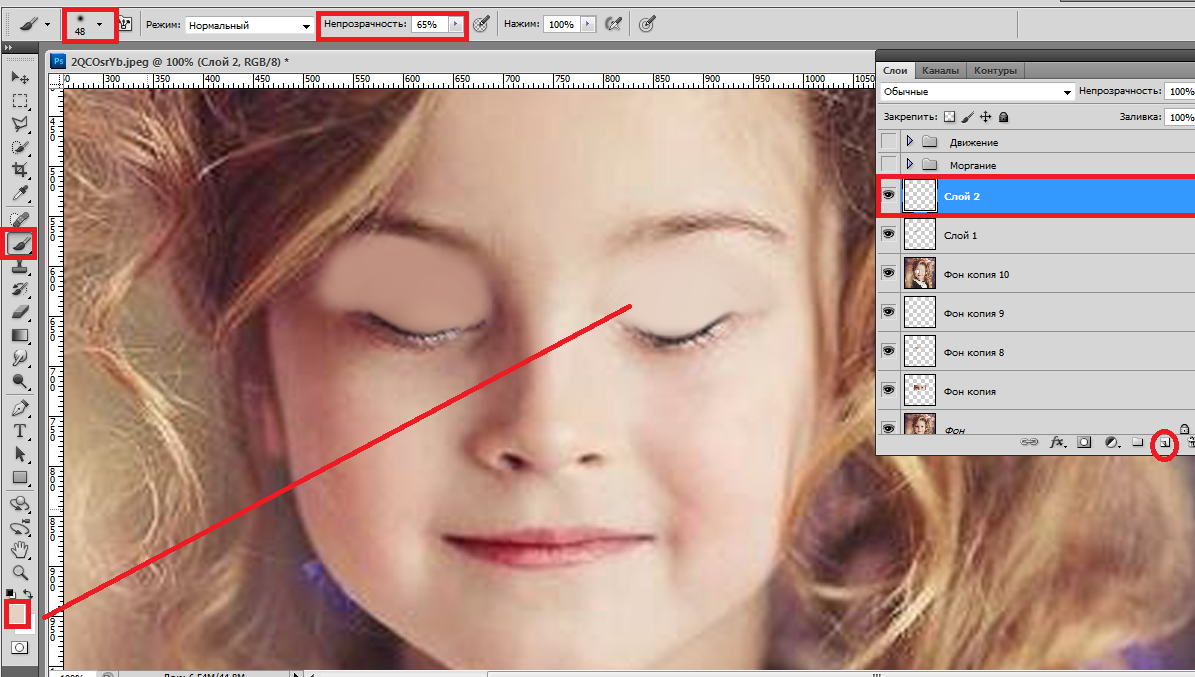Toggle Quick Mask mode
Screen dimensions: 1195x677
click(x=20, y=647)
